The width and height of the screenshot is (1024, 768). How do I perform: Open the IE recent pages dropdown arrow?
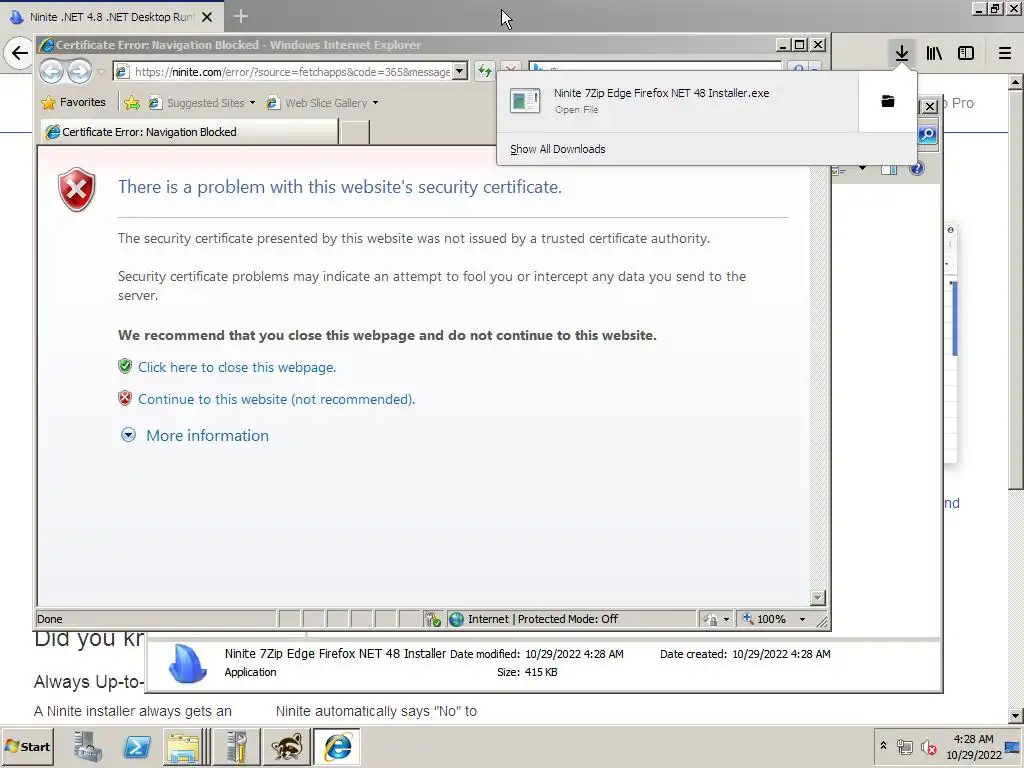point(101,71)
